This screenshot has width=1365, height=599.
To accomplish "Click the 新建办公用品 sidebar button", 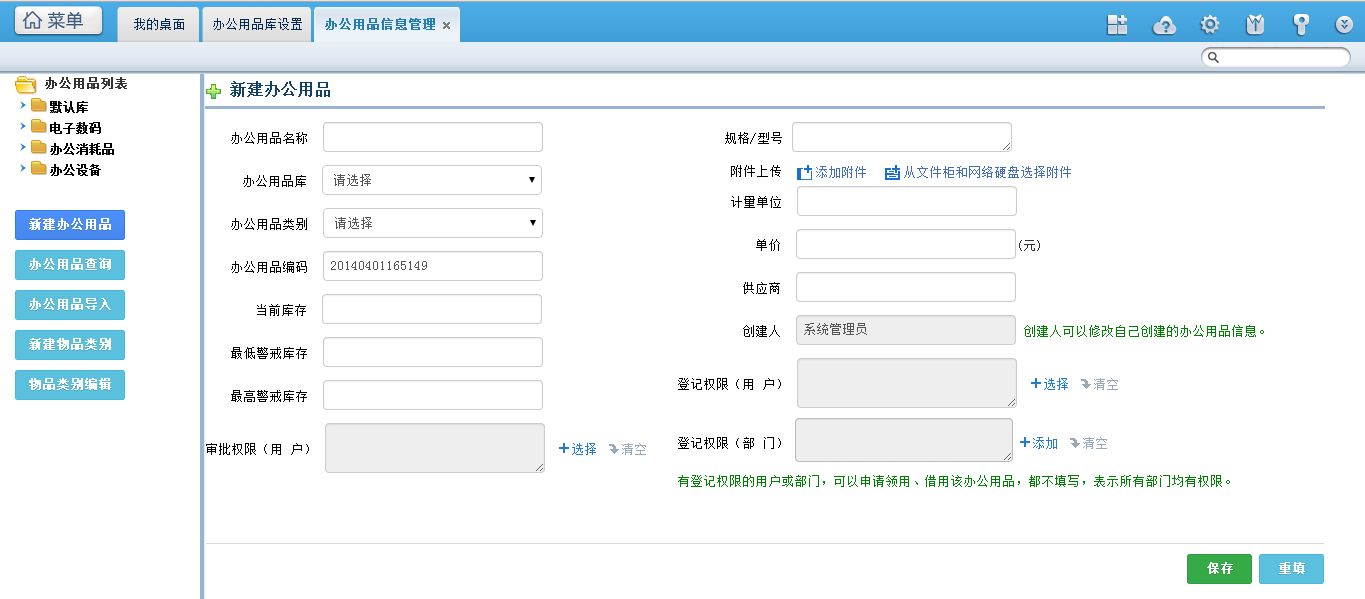I will (70, 225).
